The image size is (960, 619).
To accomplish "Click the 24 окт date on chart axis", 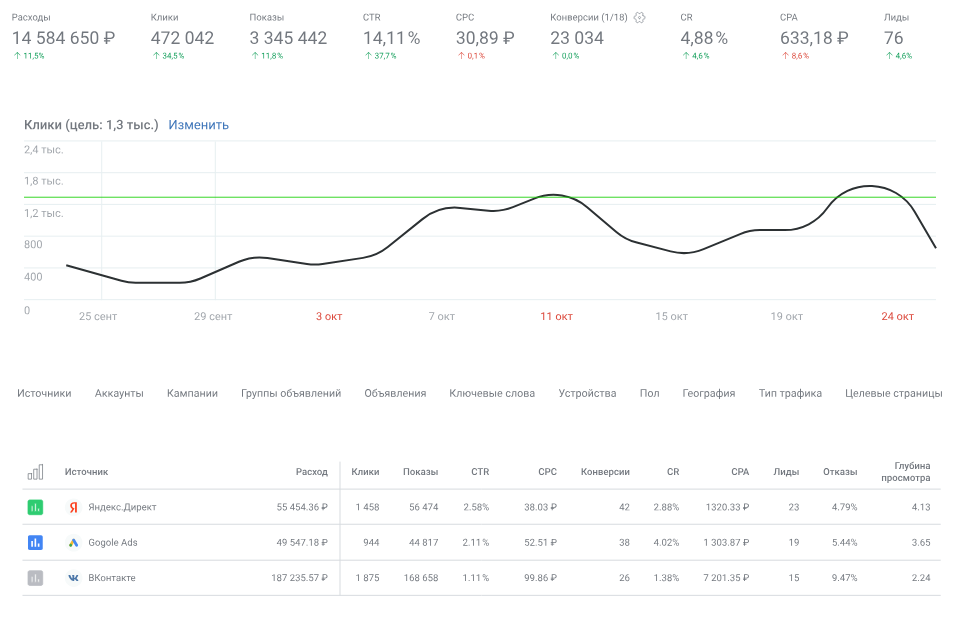I will coord(897,317).
